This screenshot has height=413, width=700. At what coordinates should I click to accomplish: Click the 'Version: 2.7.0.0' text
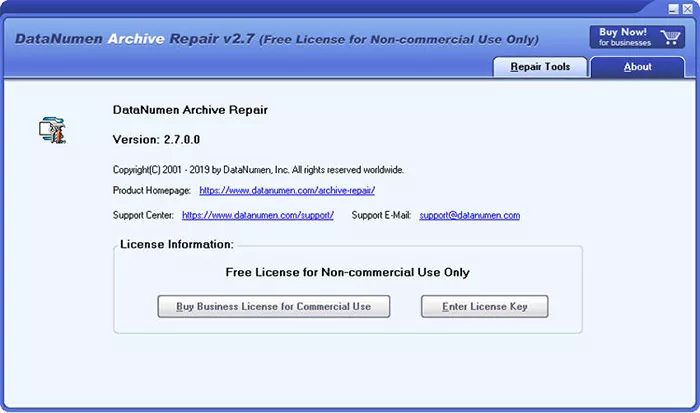[156, 140]
